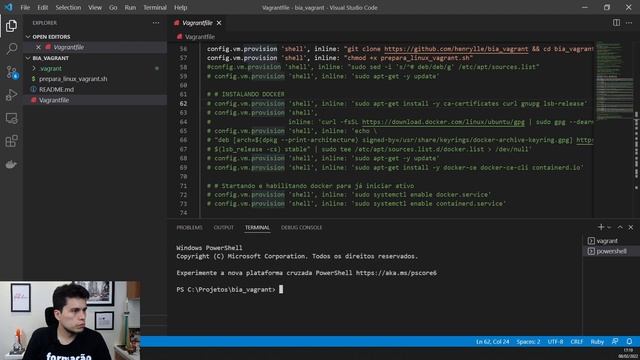
Task: Open the Selection menu
Action: point(68,7)
